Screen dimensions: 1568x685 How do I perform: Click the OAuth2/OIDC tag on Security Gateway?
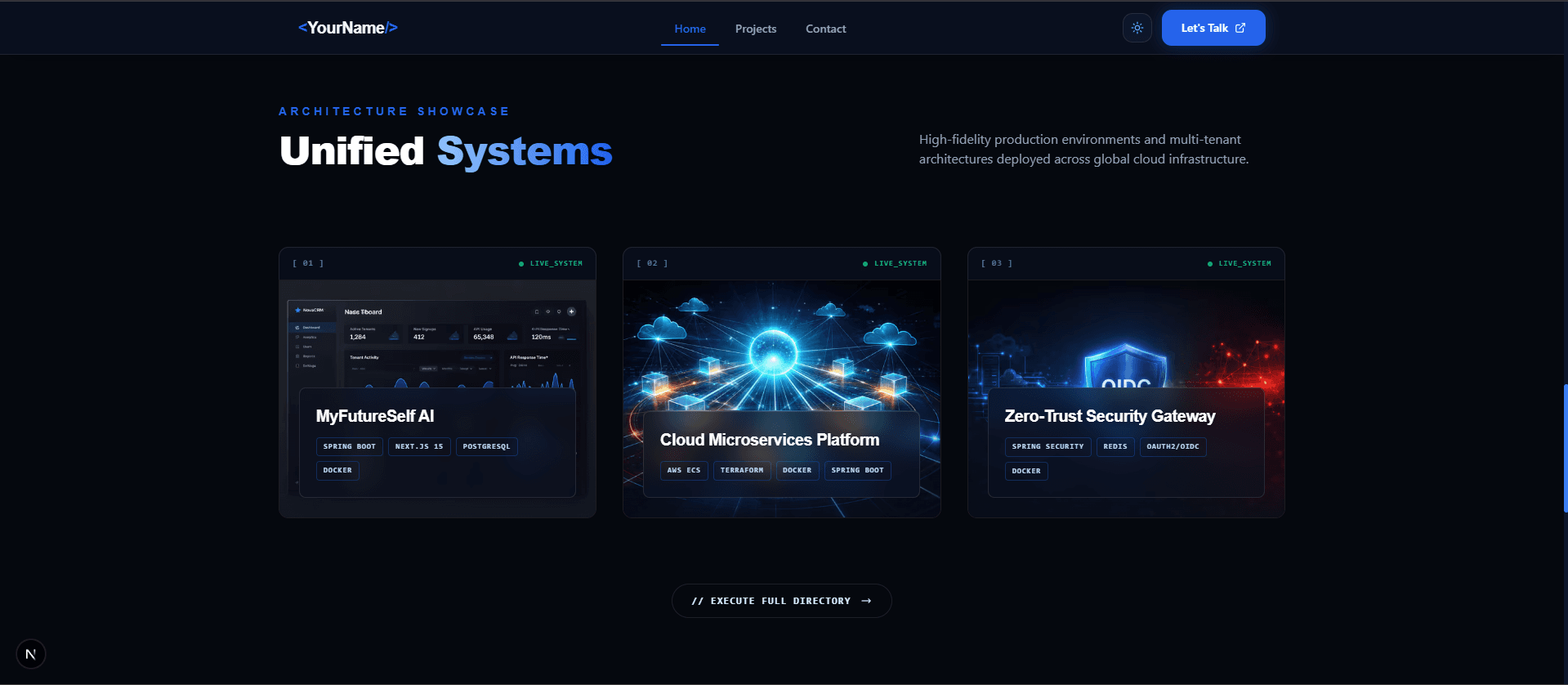click(1173, 446)
